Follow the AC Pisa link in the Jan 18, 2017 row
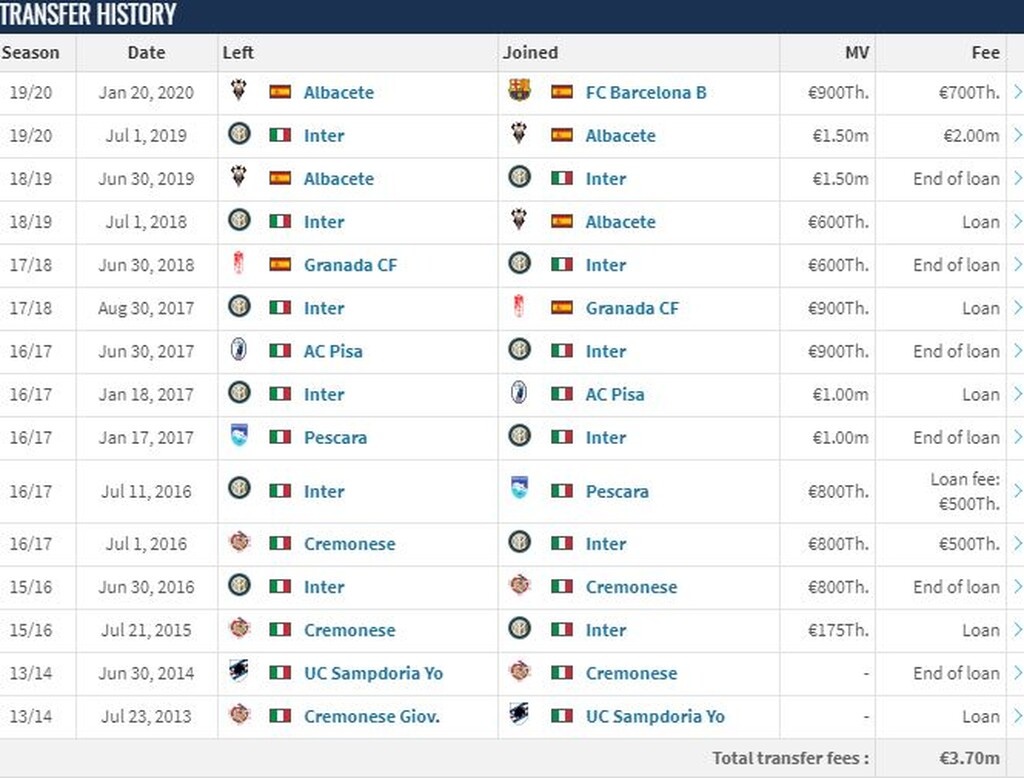Screen dimensions: 1024x778 (615, 394)
